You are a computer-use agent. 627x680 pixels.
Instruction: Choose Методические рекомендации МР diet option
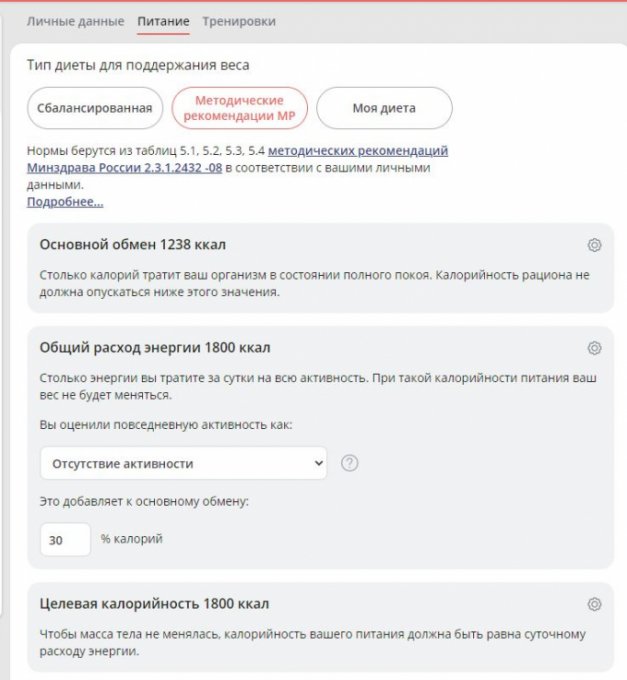tap(239, 108)
